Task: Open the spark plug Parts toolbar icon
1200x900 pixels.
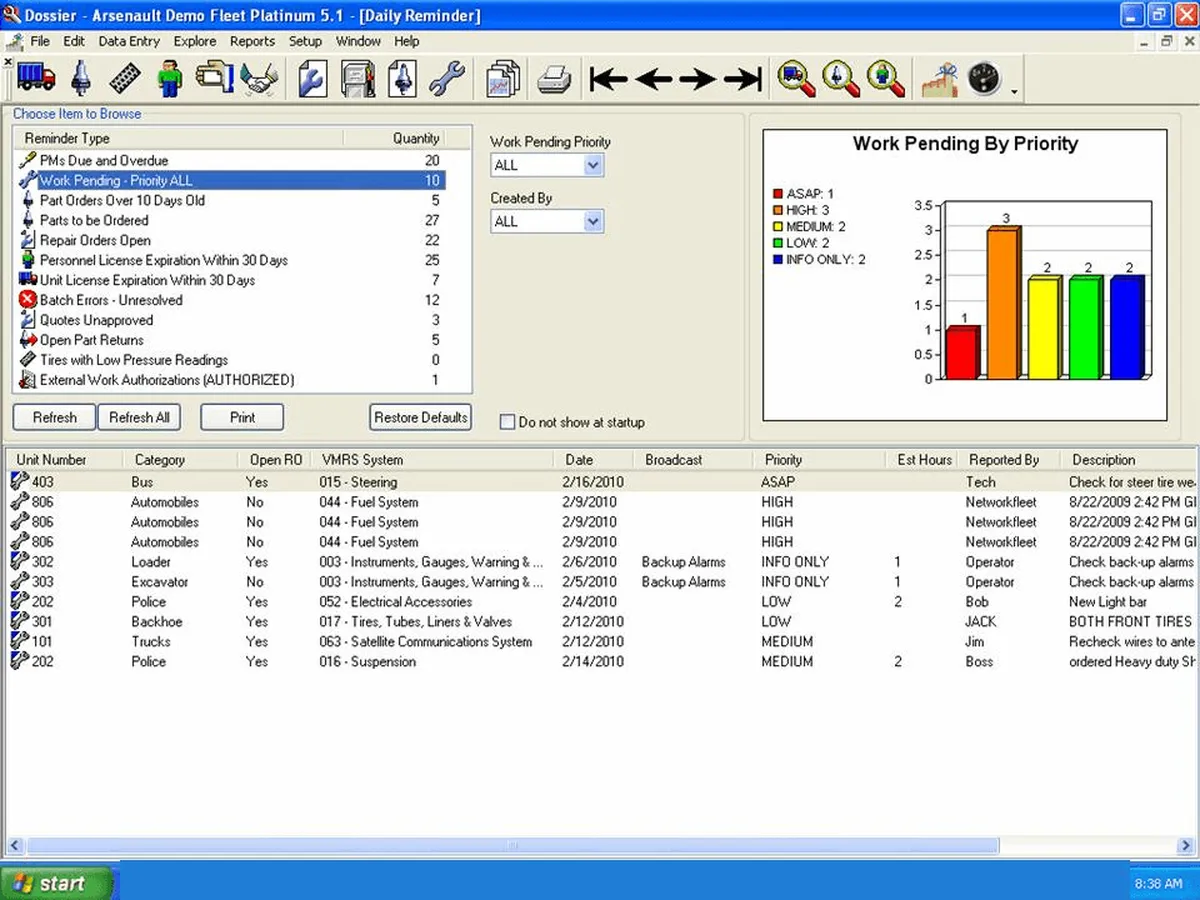Action: pos(82,79)
